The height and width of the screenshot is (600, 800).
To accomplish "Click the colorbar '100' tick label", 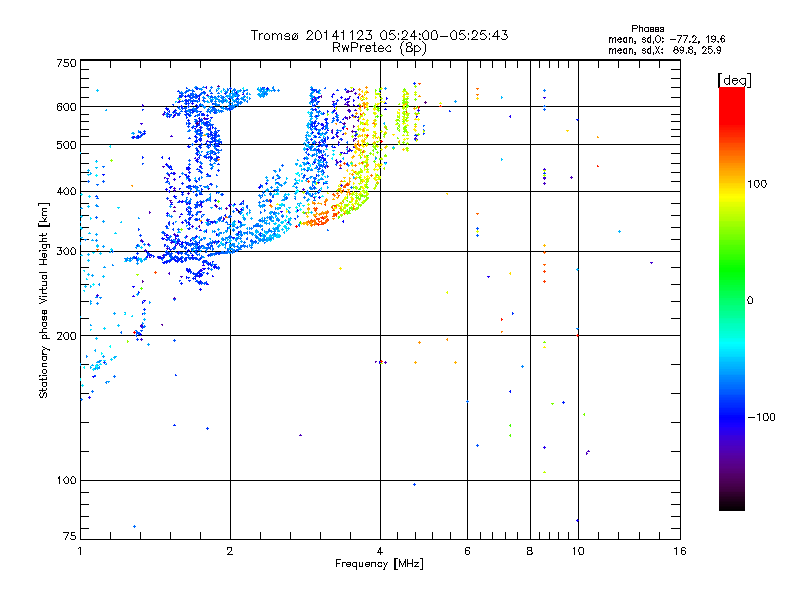I will pyautogui.click(x=757, y=184).
